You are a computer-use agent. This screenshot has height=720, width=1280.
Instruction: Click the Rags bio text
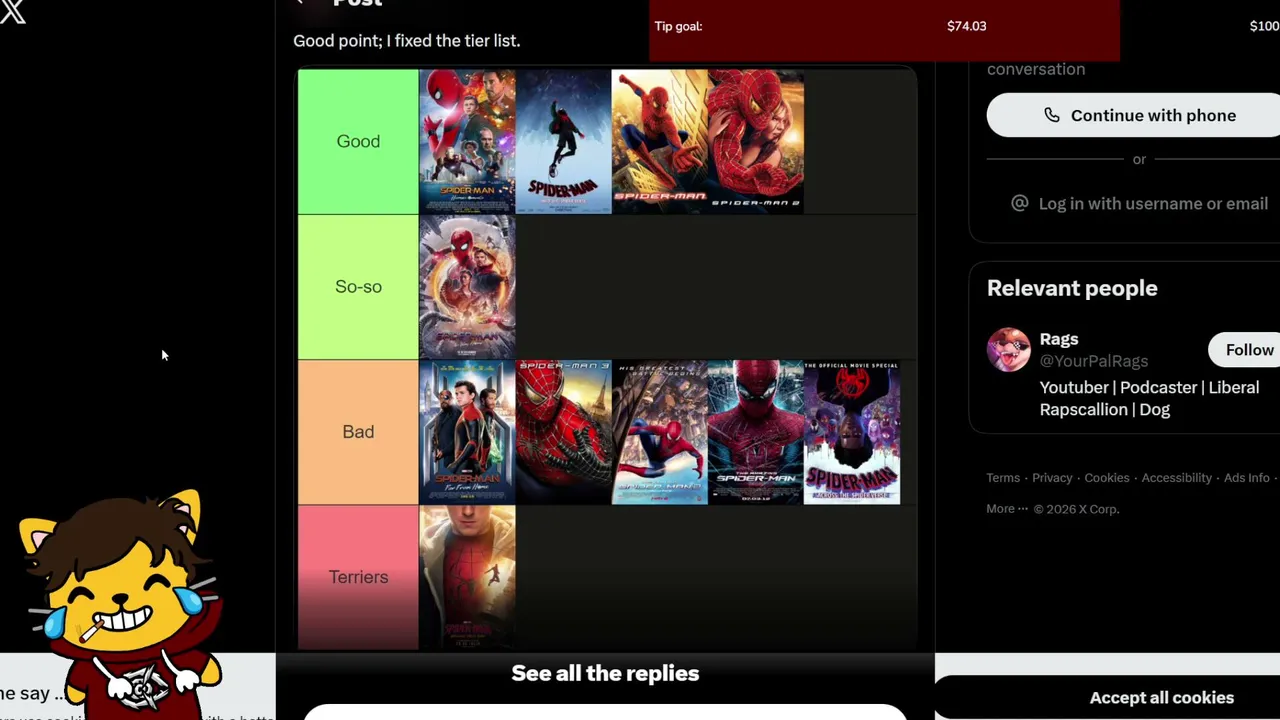(1149, 398)
